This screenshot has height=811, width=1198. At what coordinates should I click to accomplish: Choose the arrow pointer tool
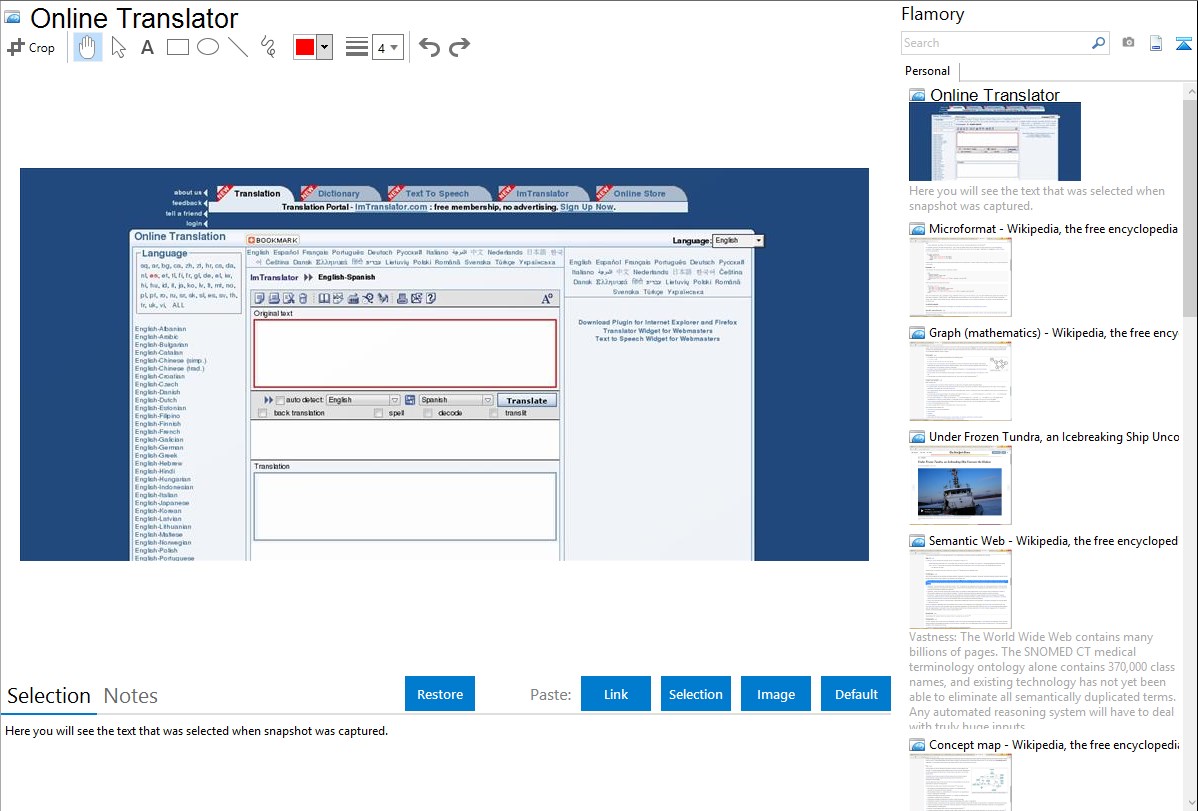click(x=118, y=47)
